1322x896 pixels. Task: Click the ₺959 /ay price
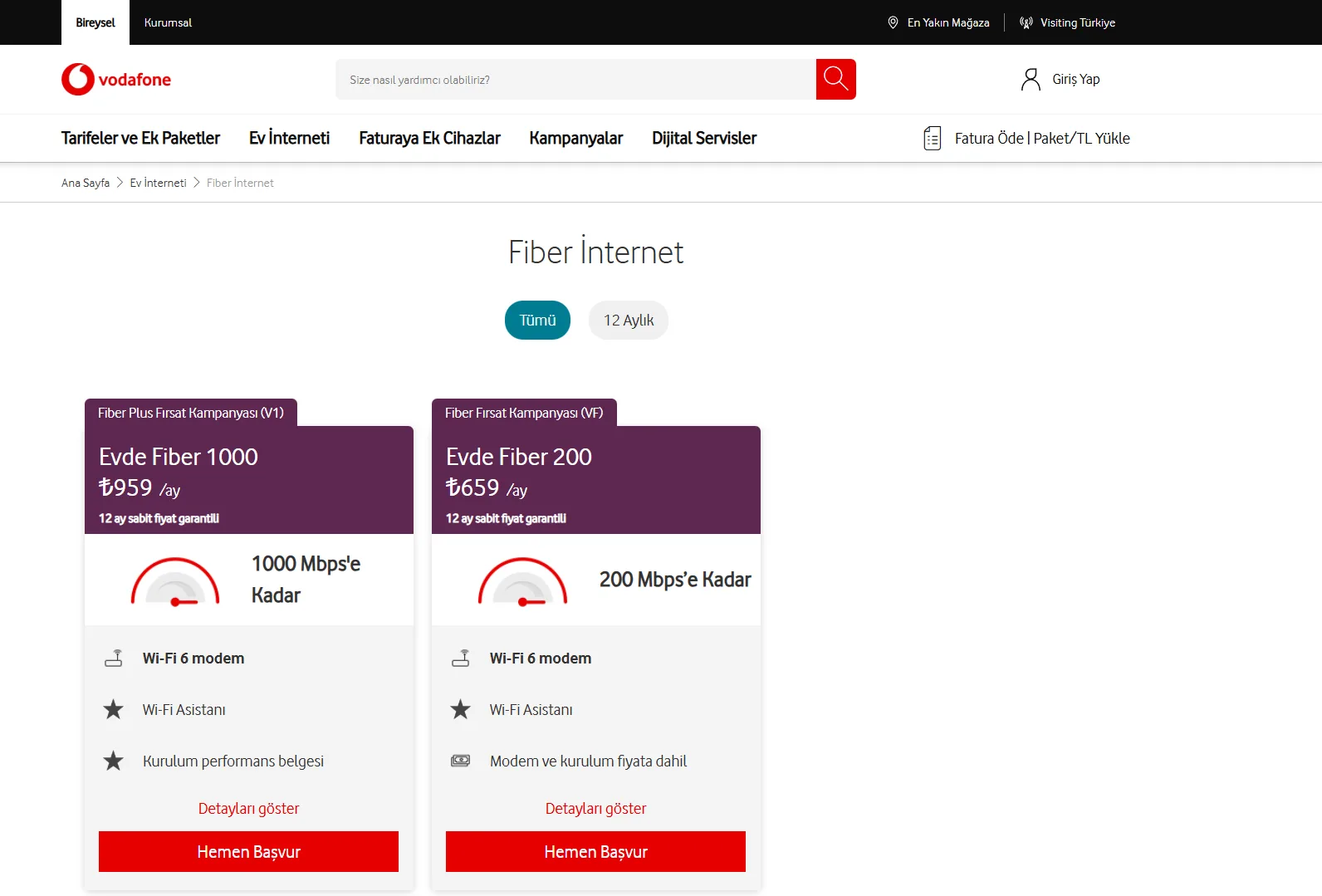(x=140, y=488)
